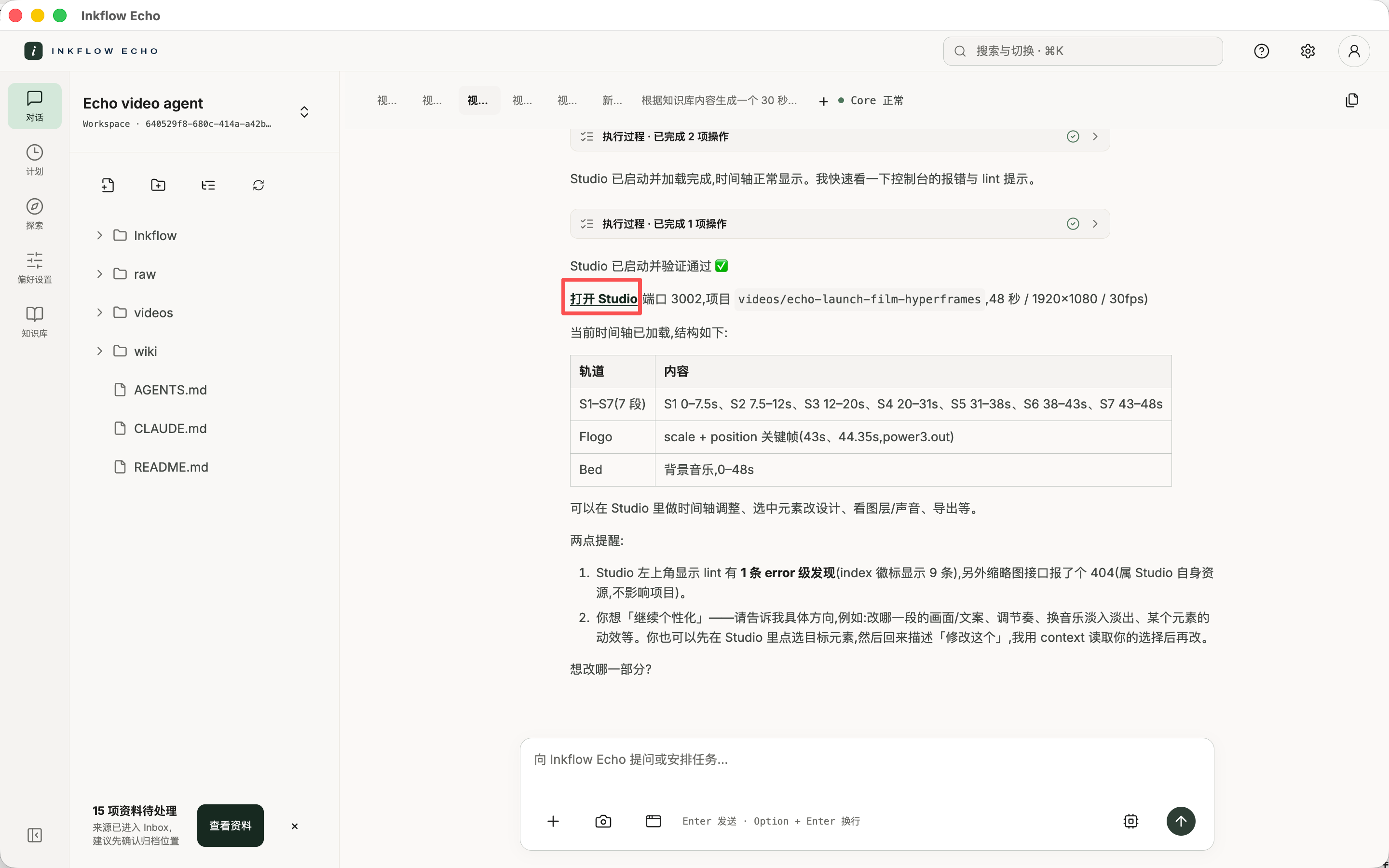Open the 对话 chat section

point(34,106)
